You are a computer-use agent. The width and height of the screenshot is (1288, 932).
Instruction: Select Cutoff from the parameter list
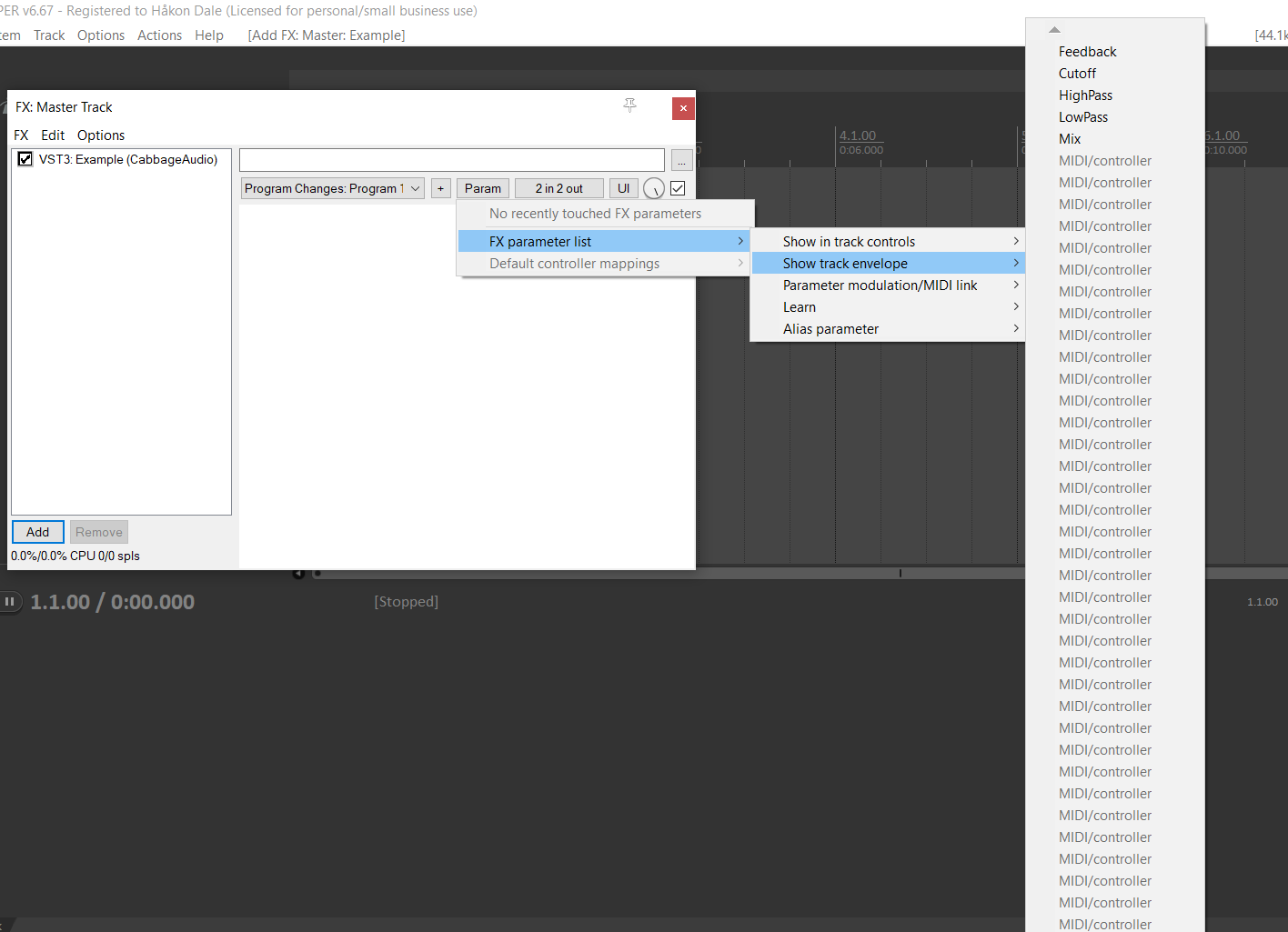click(1077, 74)
